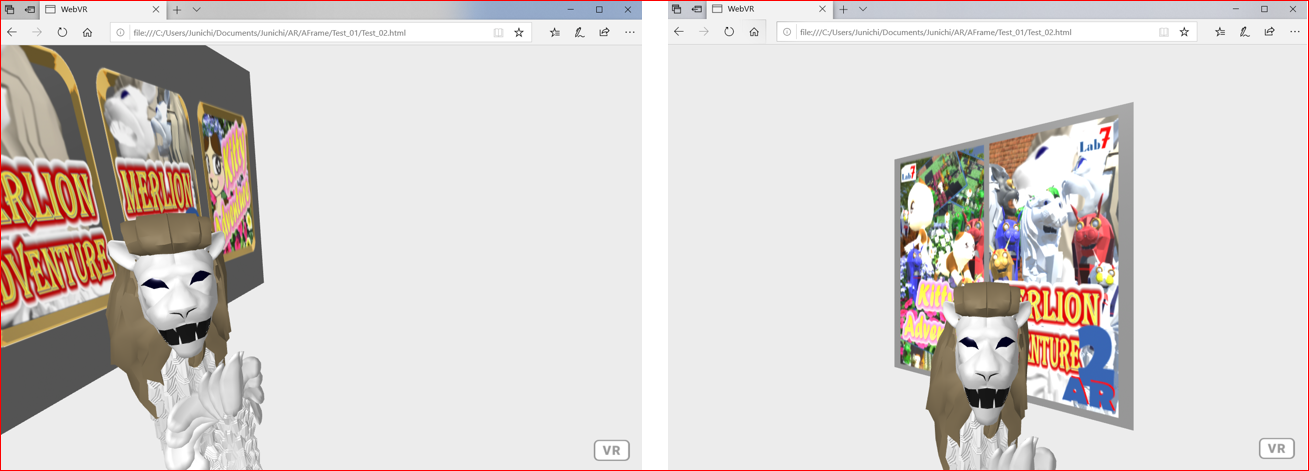The width and height of the screenshot is (1309, 471).
Task: Select the WebVR tab in the left window
Action: [100, 9]
